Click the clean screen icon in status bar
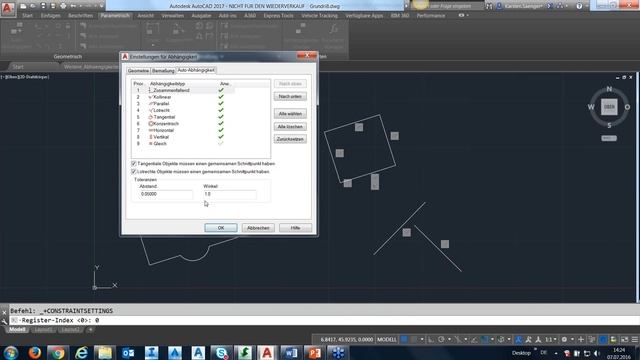The height and width of the screenshot is (360, 640). tap(624, 340)
